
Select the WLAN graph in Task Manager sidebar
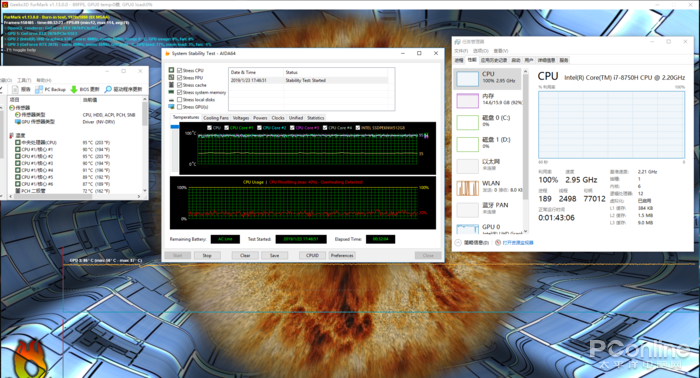(467, 188)
